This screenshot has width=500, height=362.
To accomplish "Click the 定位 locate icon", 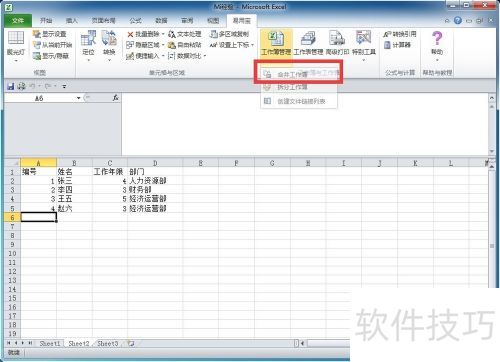I will point(88,38).
